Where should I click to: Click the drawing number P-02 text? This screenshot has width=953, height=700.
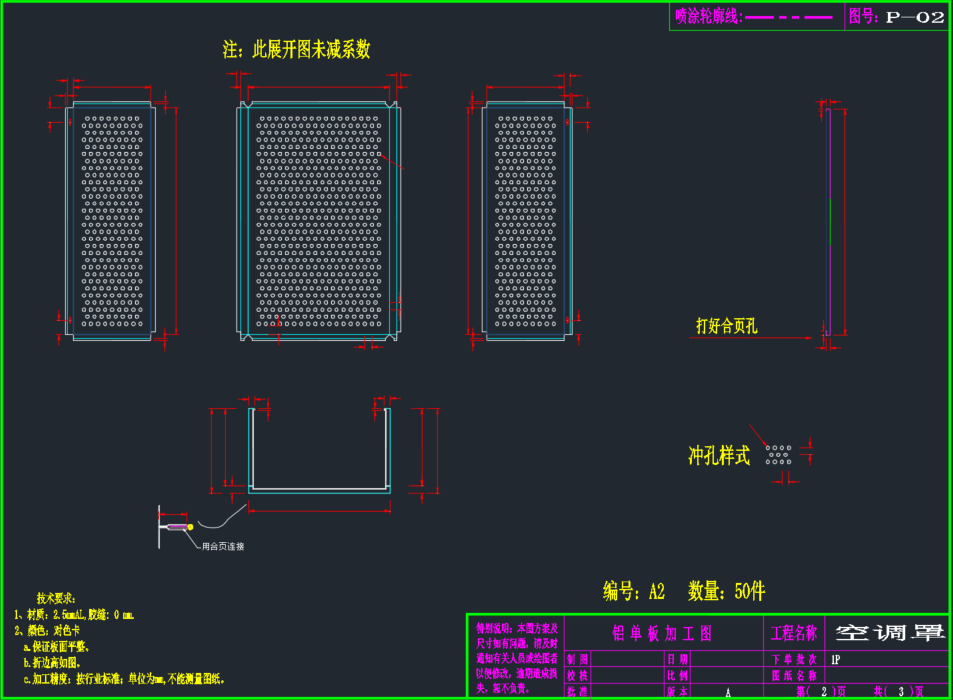914,17
